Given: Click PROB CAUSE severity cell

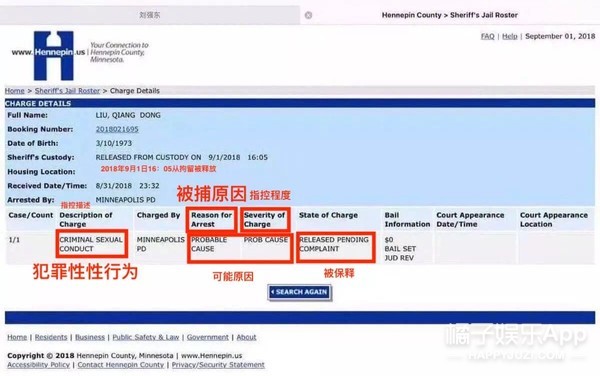Looking at the screenshot, I should coord(266,240).
